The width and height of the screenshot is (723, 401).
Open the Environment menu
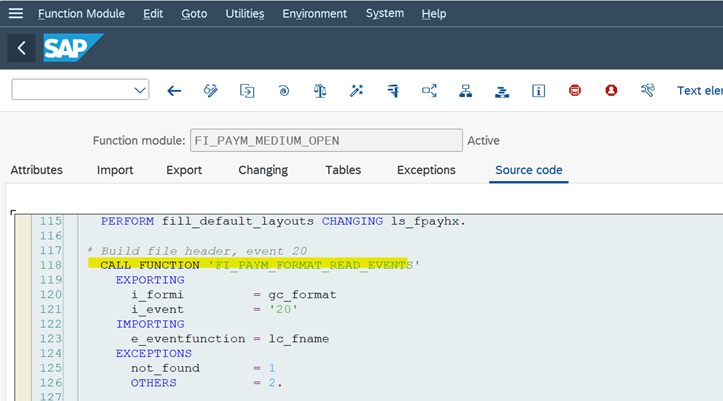click(314, 14)
